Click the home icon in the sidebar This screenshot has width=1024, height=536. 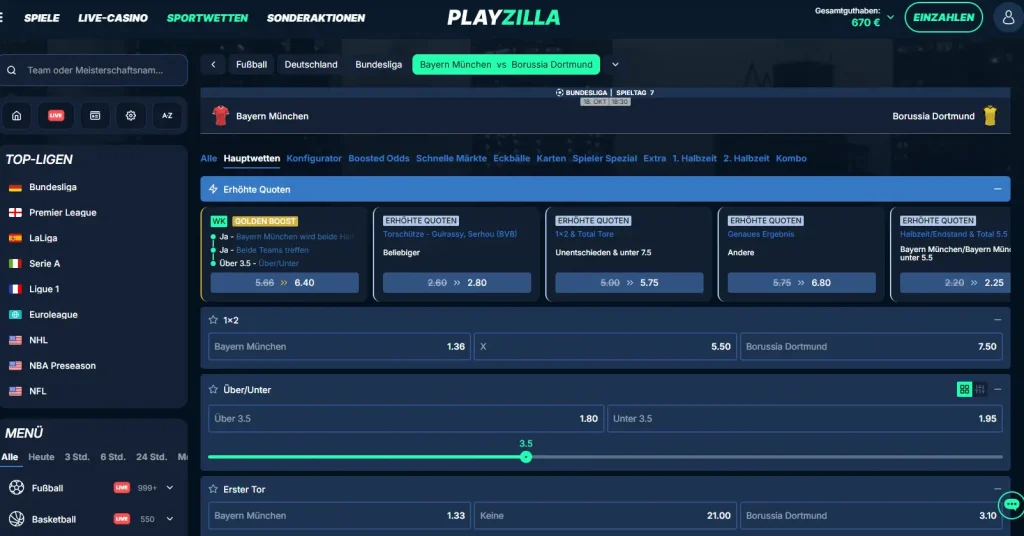[16, 116]
